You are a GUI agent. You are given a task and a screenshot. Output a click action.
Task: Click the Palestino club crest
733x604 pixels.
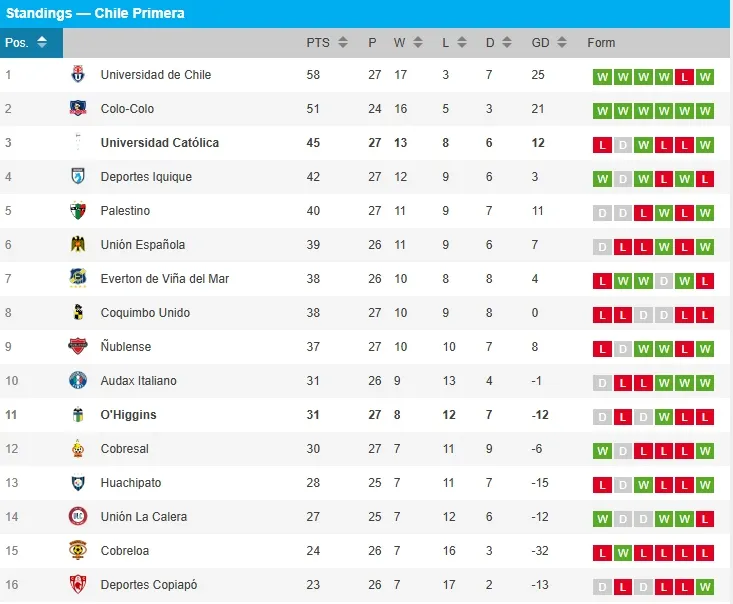point(78,211)
